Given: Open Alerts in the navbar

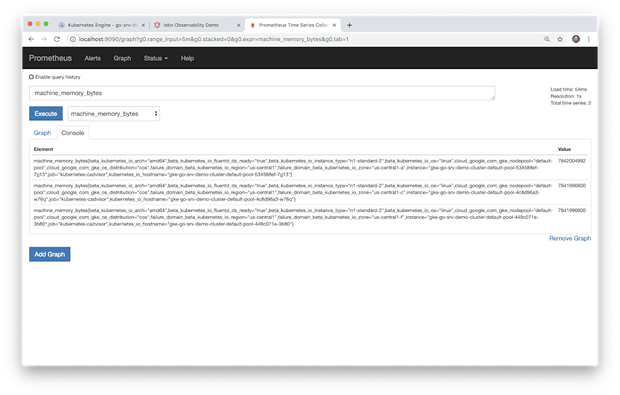Looking at the screenshot, I should pos(93,58).
